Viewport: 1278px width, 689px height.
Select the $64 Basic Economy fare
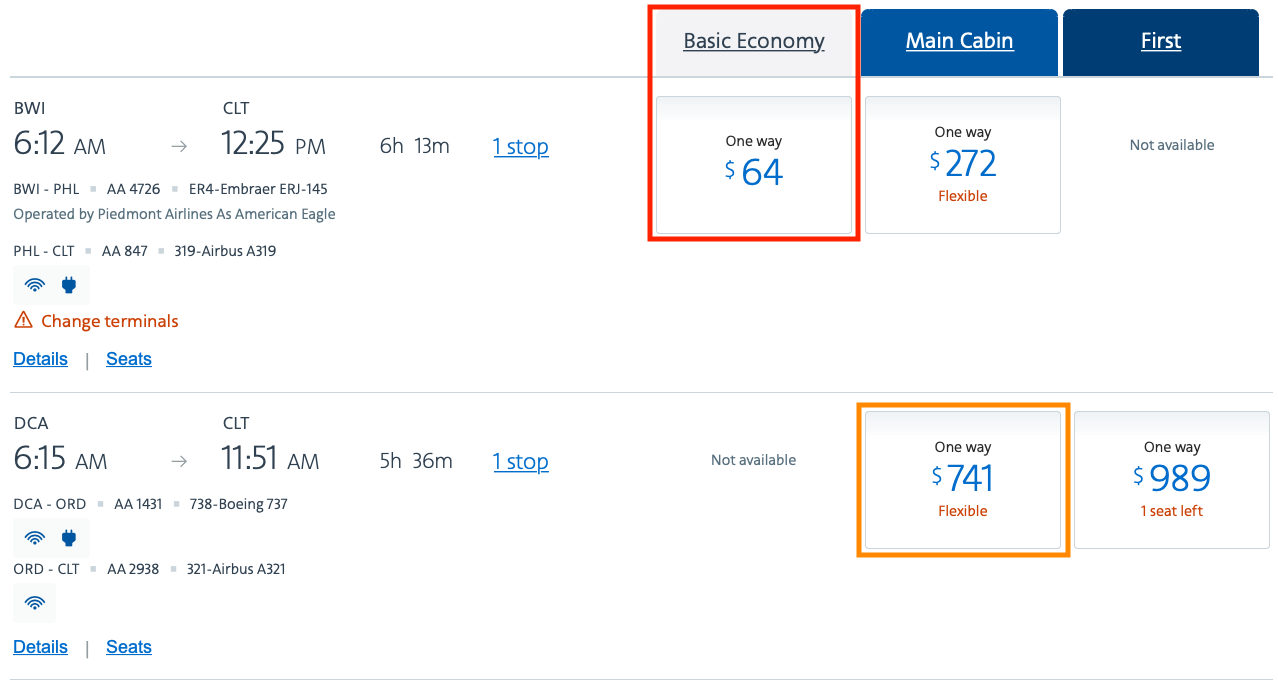[x=754, y=164]
